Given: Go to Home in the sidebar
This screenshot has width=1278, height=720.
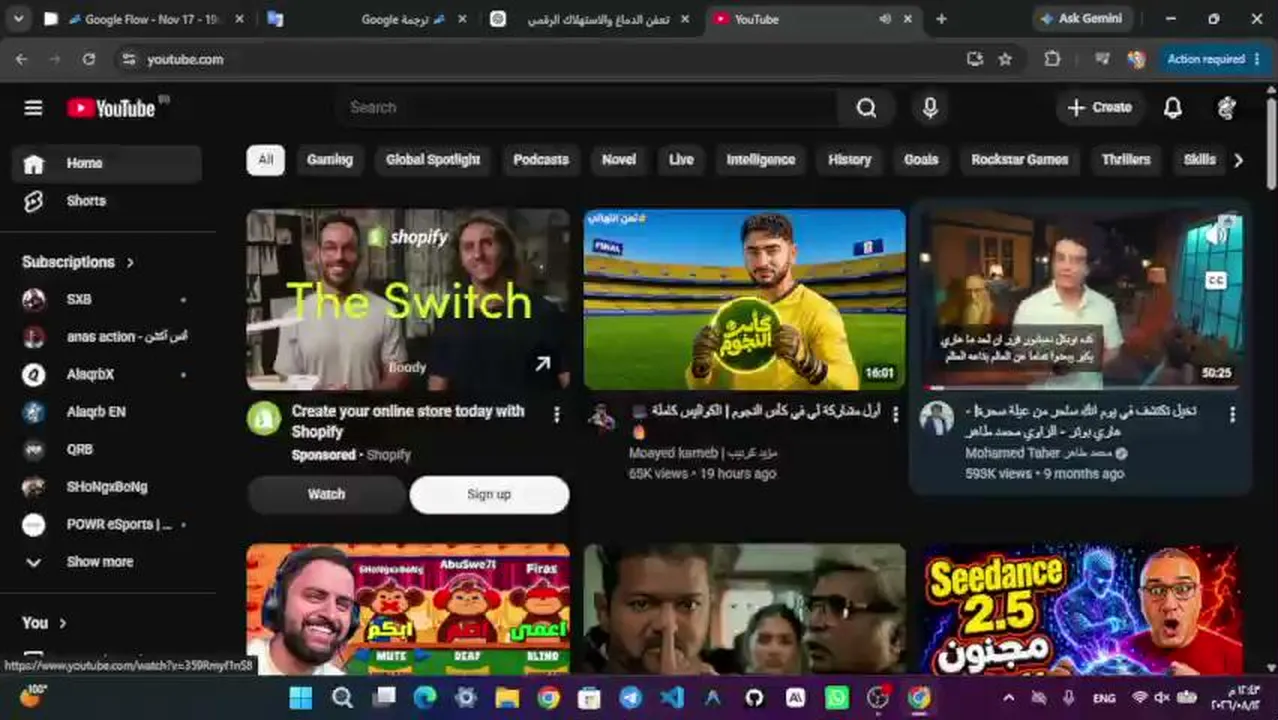Looking at the screenshot, I should (x=107, y=164).
